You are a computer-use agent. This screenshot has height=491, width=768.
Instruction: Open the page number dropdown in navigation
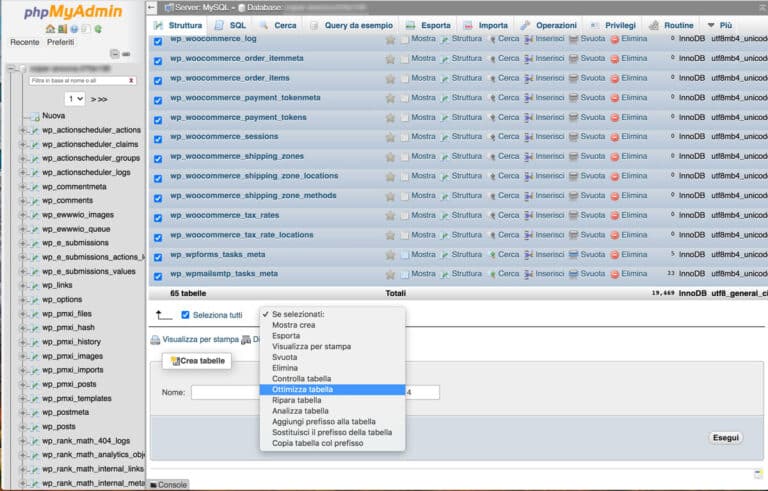click(74, 99)
